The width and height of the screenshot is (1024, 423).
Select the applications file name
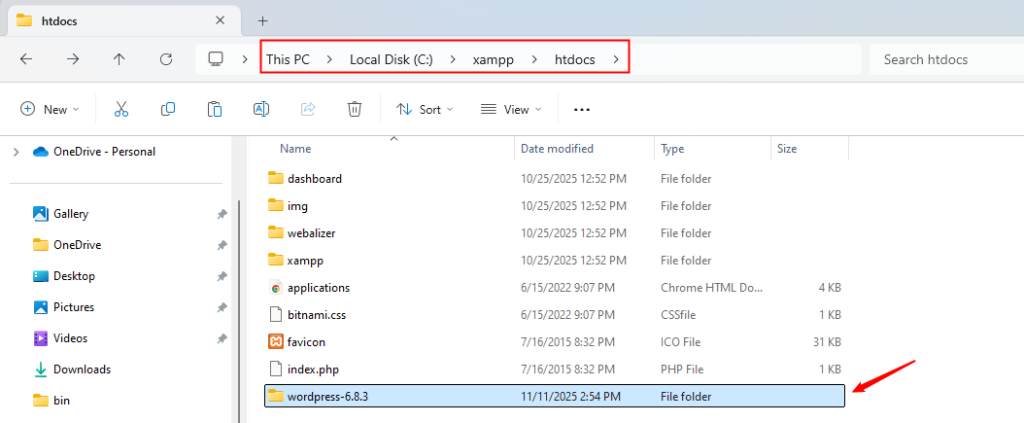tap(319, 288)
